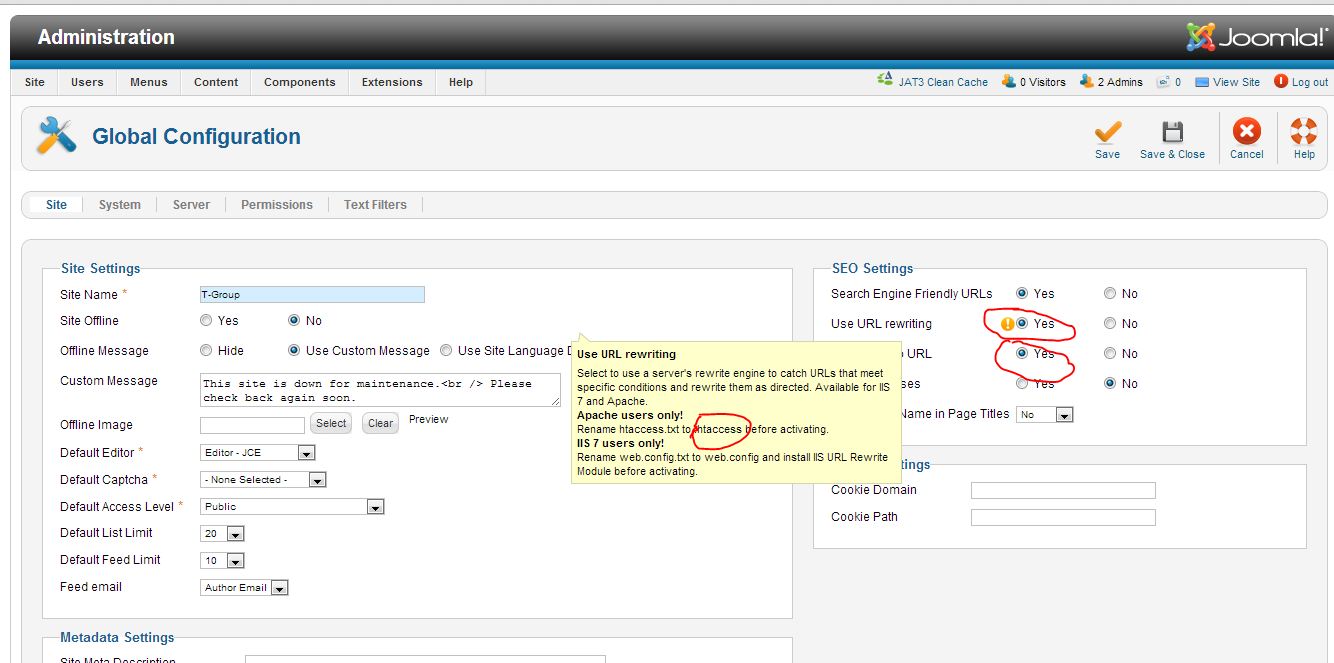Click the Save checkmark icon
1334x663 pixels.
point(1107,132)
